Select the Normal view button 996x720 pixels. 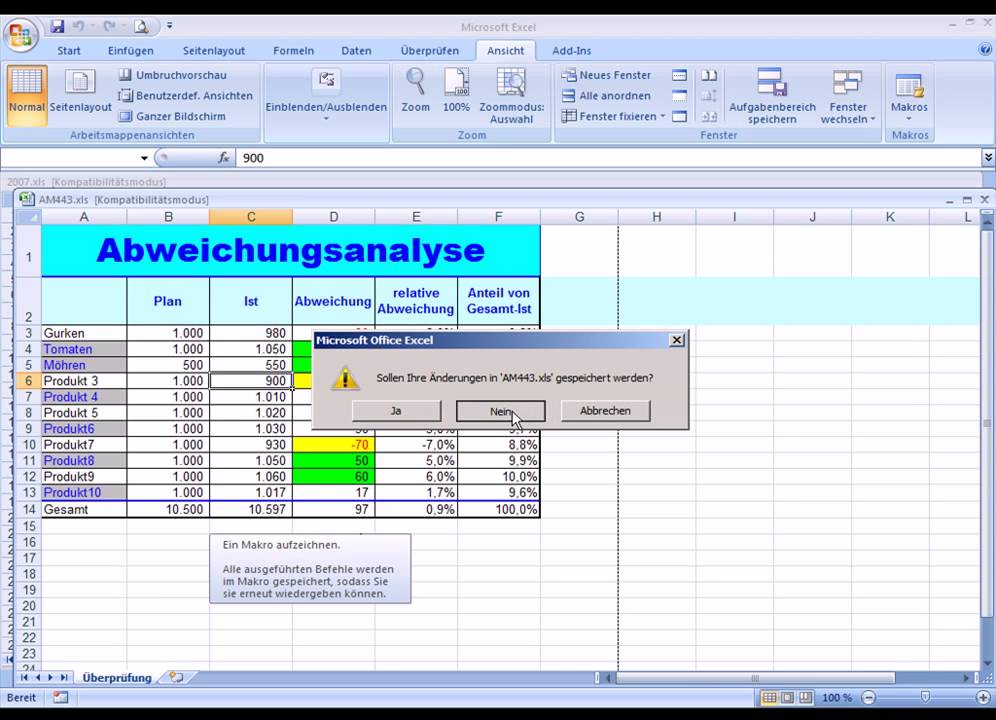click(x=27, y=95)
